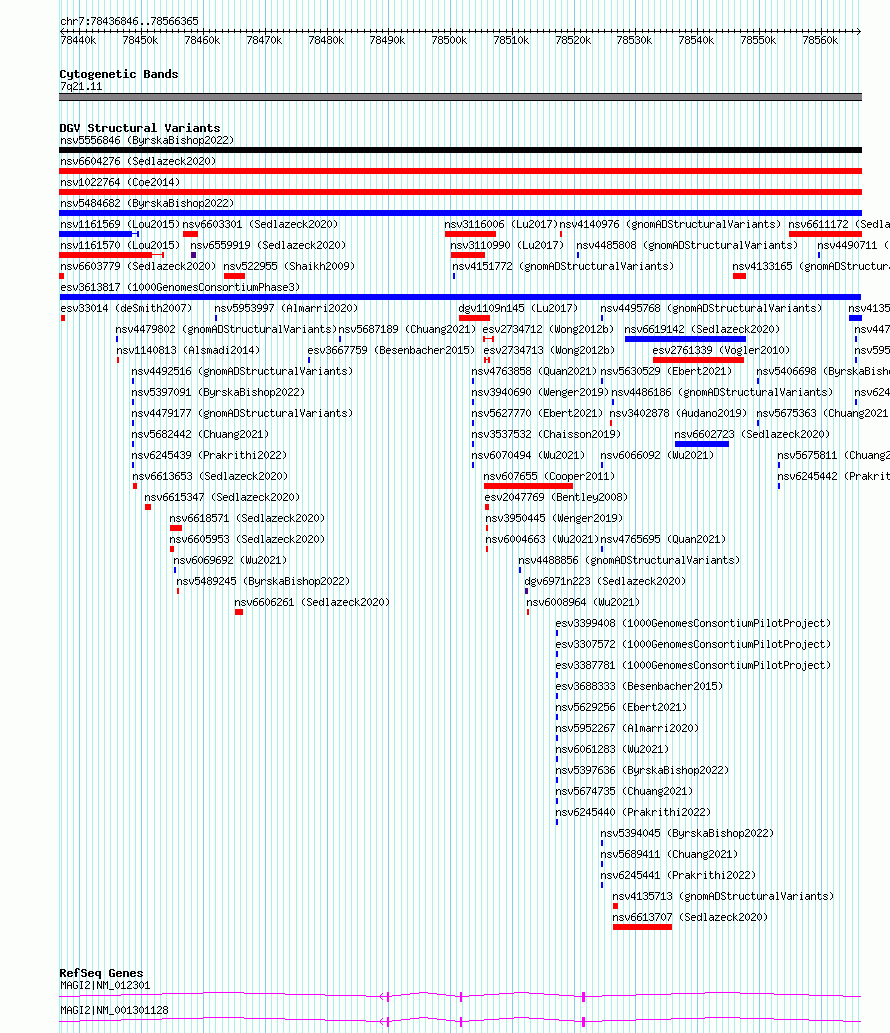
Task: Select esv3688333 (Besenbacher2015) label
Action: pos(639,686)
